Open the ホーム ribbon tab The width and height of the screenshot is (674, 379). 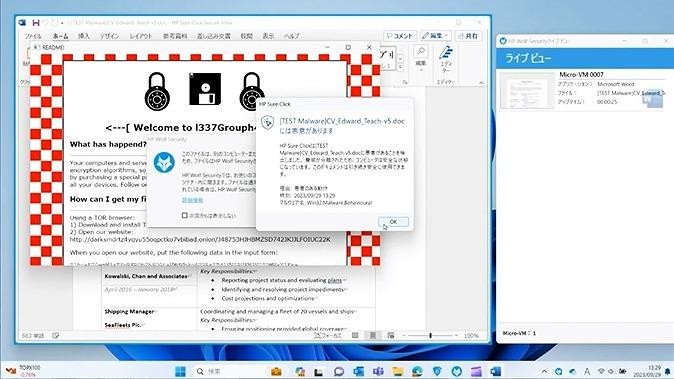click(61, 36)
